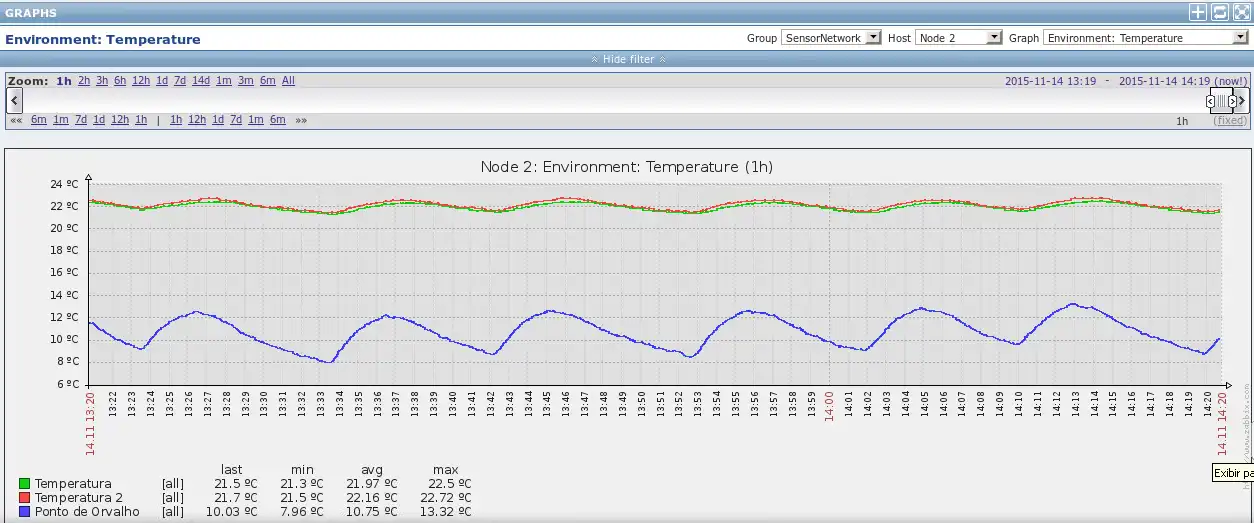1254x523 pixels.
Task: Move forward 1h link after the separator
Action: (176, 120)
